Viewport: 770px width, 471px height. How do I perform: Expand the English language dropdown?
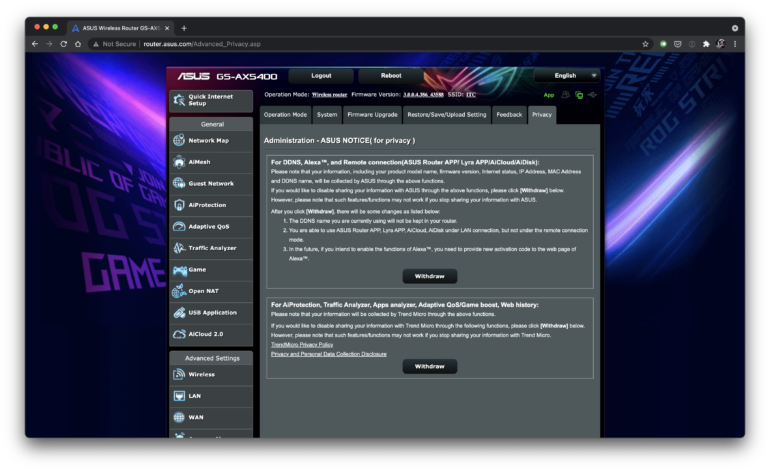click(567, 76)
